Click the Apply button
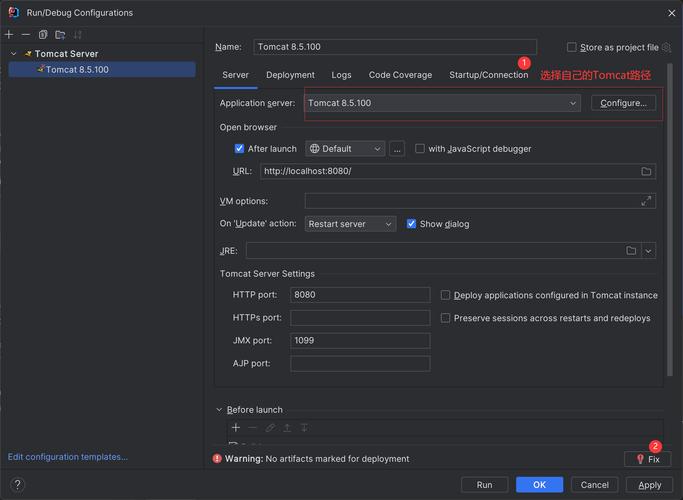The height and width of the screenshot is (500, 683). pos(649,485)
